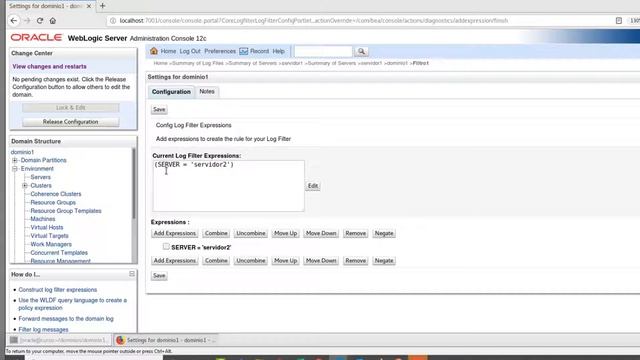Click the Domain Structure scrollbar

coord(133,184)
